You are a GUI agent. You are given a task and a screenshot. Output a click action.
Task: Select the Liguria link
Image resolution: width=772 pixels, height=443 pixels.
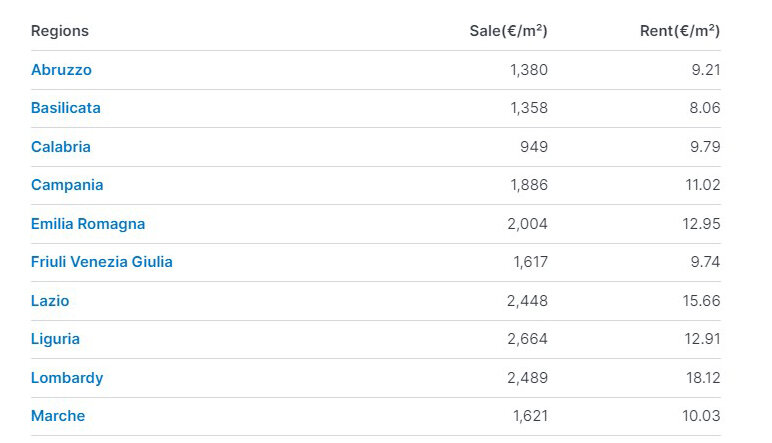[x=55, y=339]
